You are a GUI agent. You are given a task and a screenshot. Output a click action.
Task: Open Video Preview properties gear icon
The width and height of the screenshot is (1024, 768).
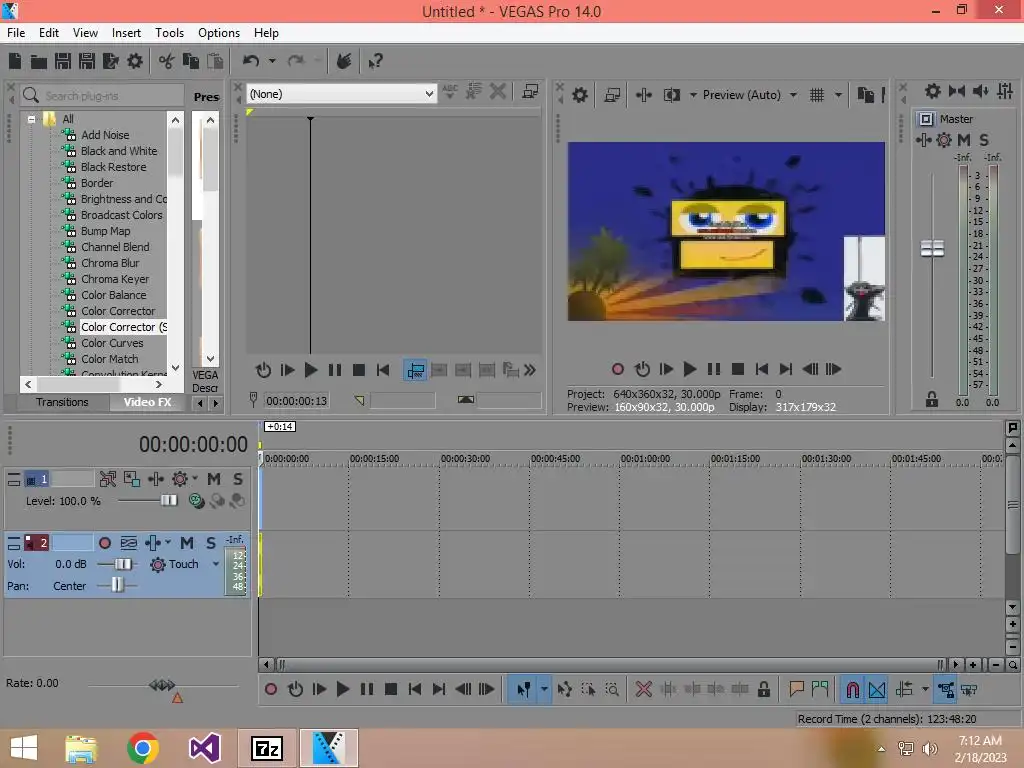(x=579, y=95)
